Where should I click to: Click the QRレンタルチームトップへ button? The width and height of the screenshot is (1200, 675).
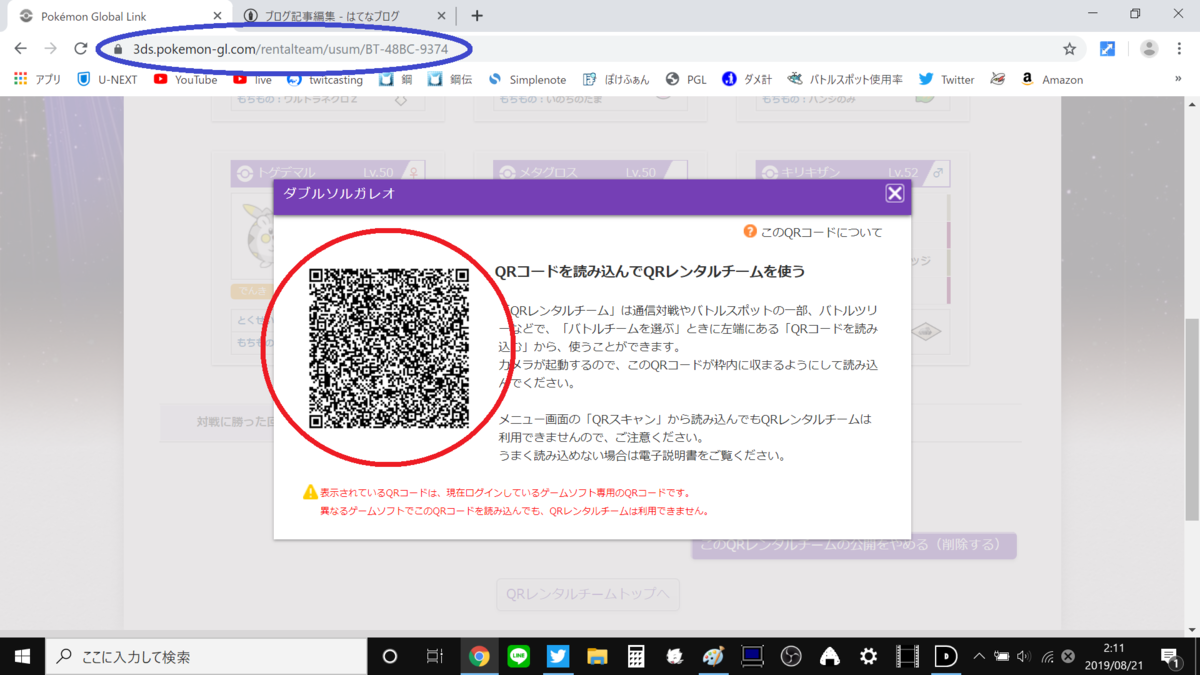pyautogui.click(x=588, y=594)
